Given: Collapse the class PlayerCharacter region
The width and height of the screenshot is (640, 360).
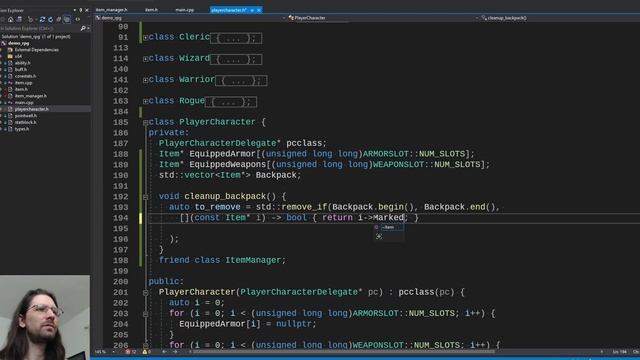Looking at the screenshot, I should (145, 122).
